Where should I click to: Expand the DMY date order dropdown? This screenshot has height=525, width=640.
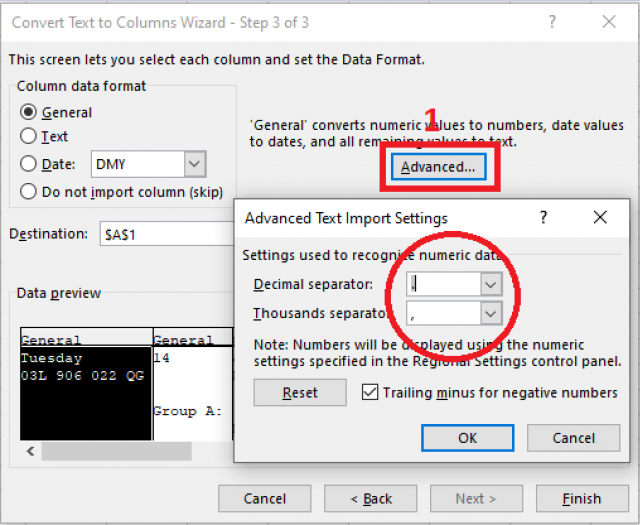click(195, 164)
